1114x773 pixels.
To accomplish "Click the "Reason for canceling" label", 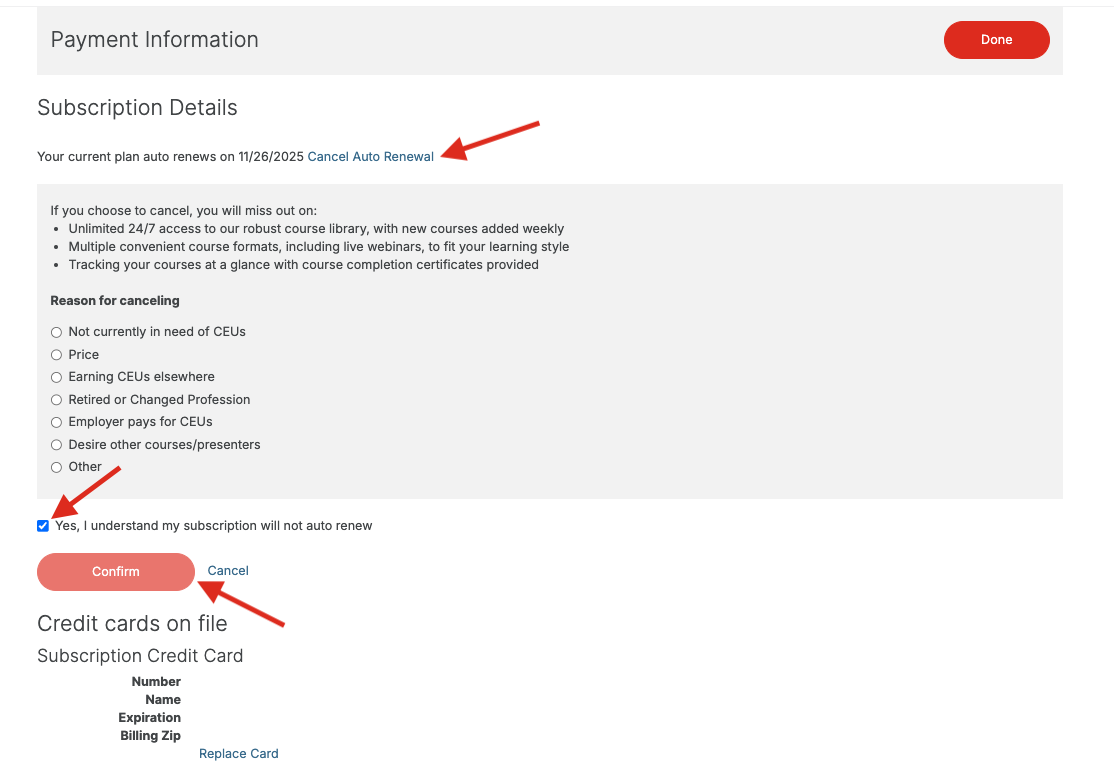I will click(x=115, y=300).
